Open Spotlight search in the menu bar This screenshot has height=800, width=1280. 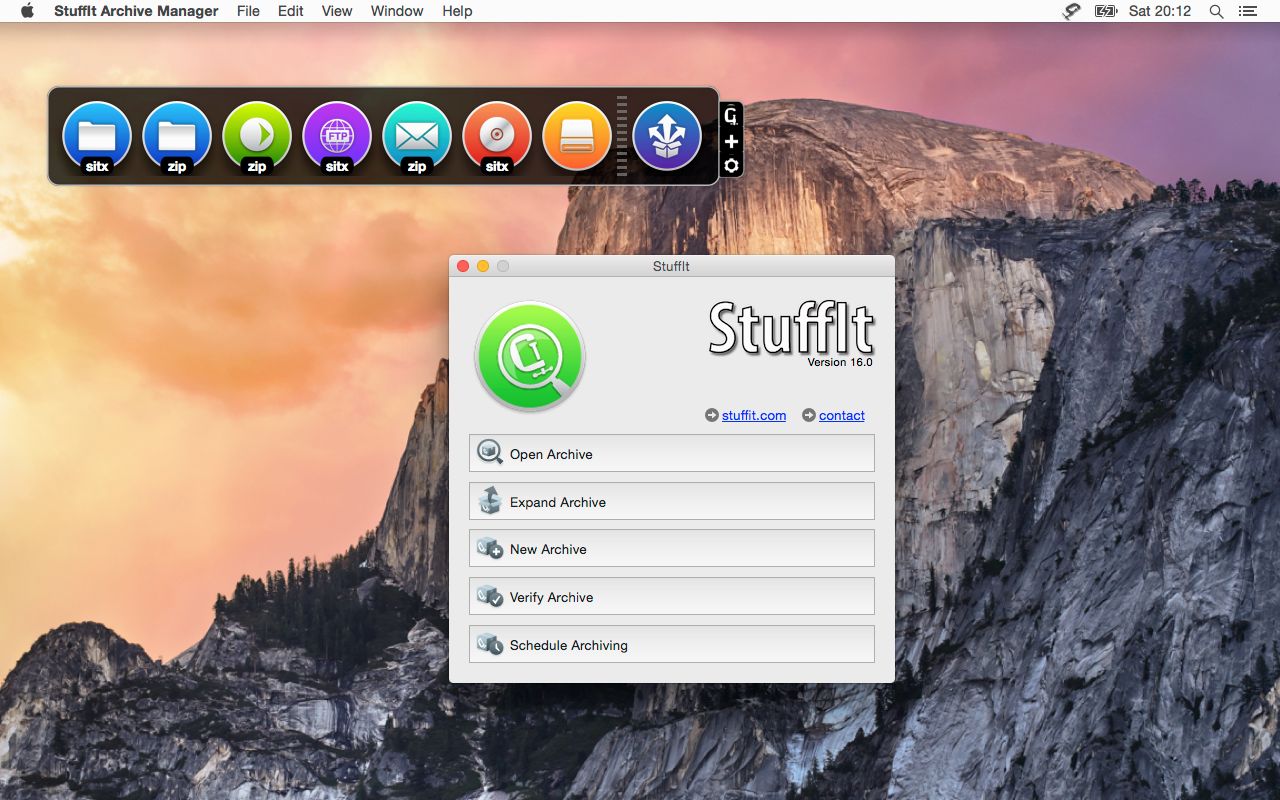coord(1216,11)
